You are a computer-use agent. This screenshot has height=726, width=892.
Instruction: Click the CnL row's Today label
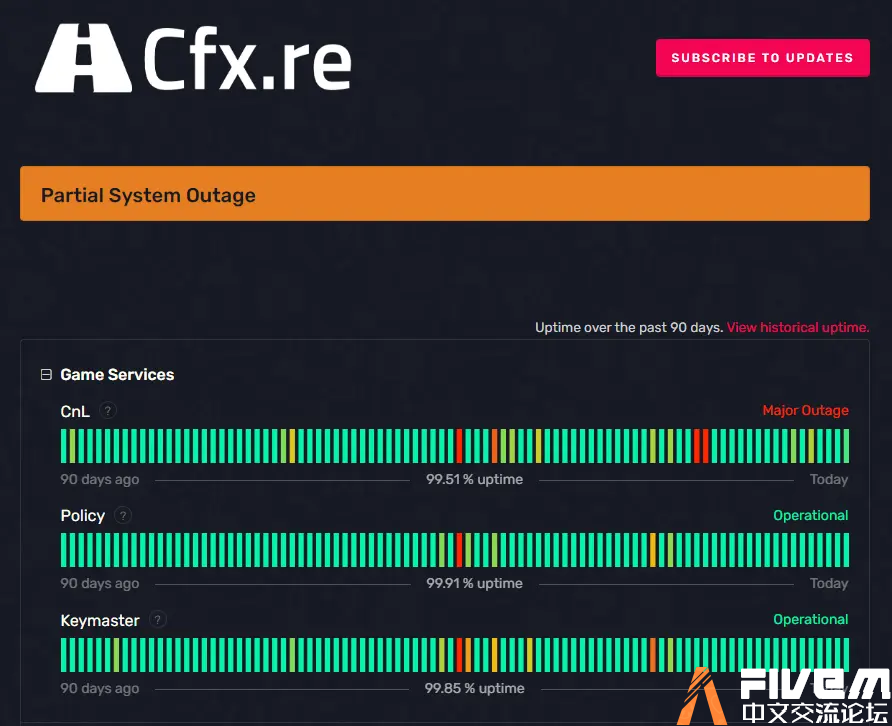click(829, 480)
